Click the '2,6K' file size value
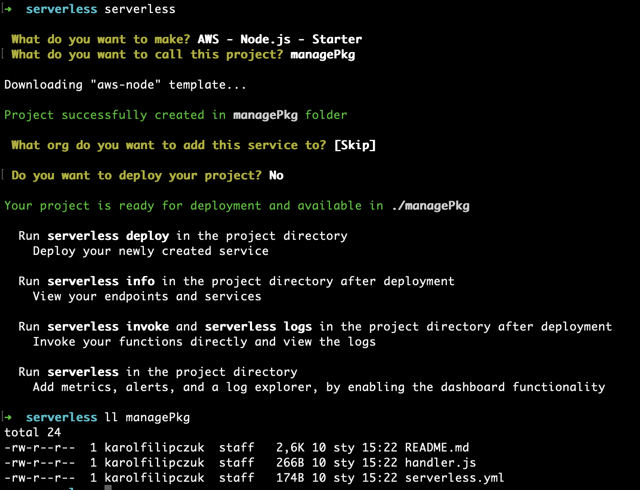 pyautogui.click(x=290, y=447)
